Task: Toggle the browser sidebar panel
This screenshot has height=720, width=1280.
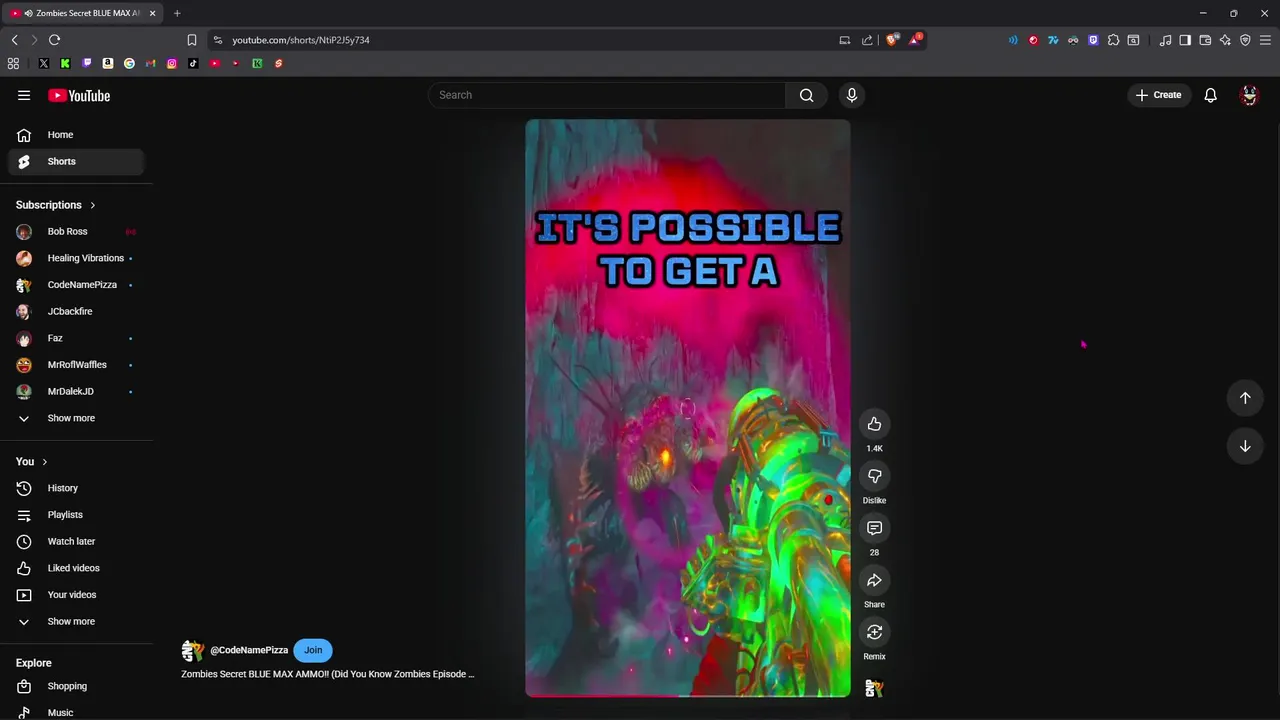Action: click(1185, 40)
